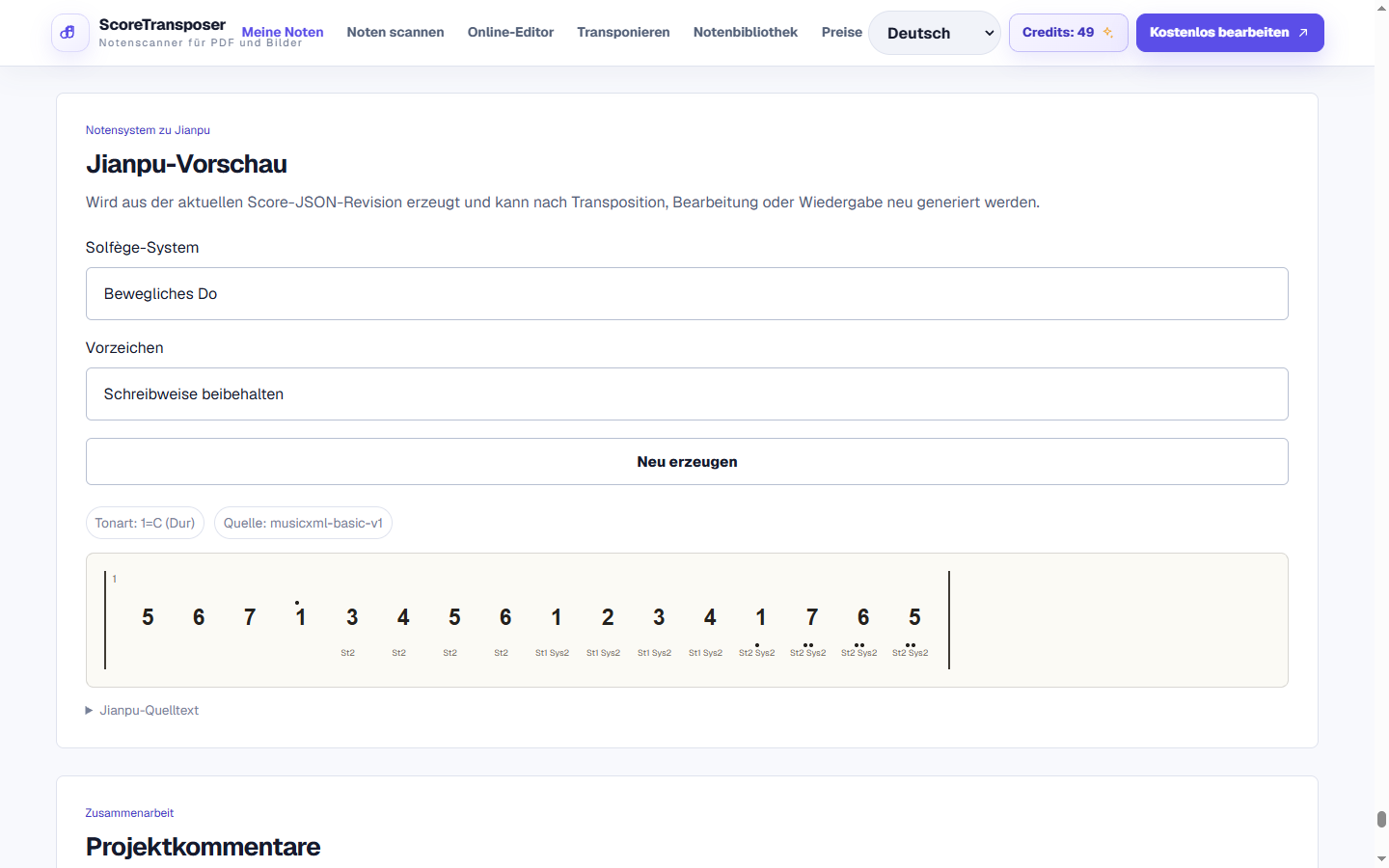Click Kostenlos bearbeiten button
This screenshot has width=1389, height=868.
click(1230, 33)
